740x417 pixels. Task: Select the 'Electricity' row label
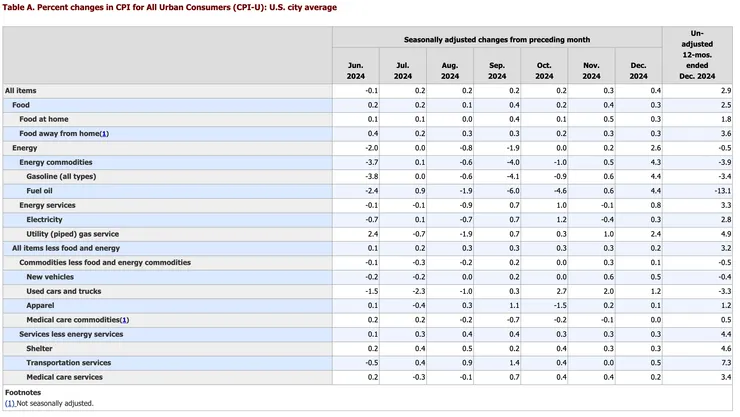(45, 219)
